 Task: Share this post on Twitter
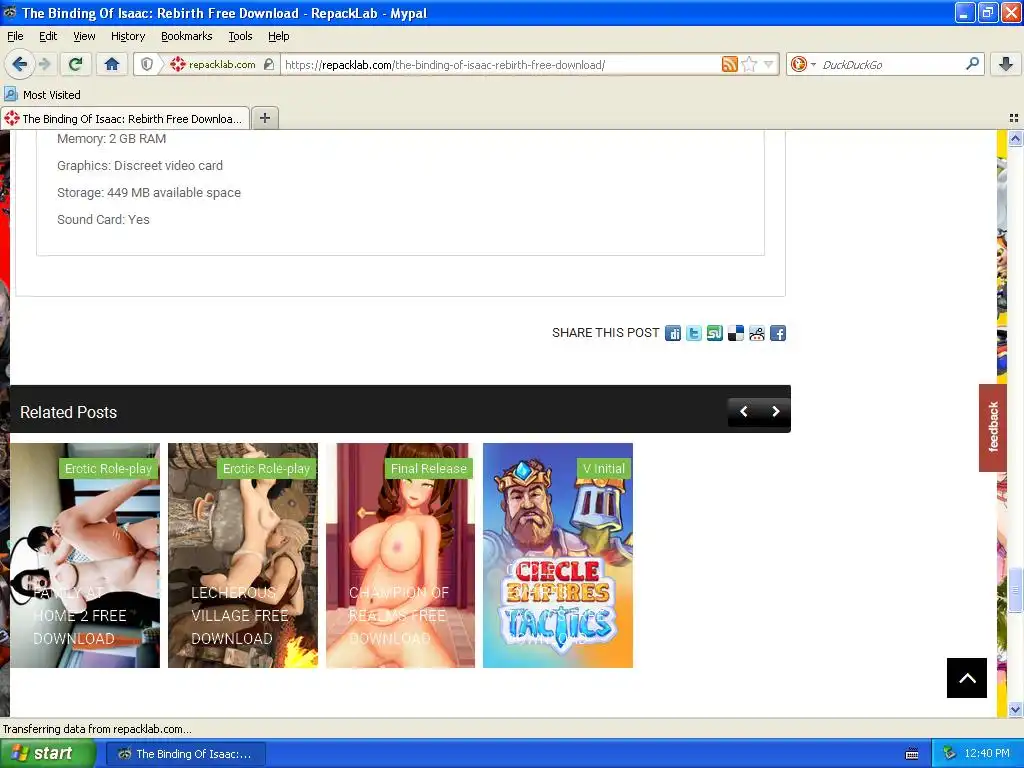pyautogui.click(x=694, y=333)
